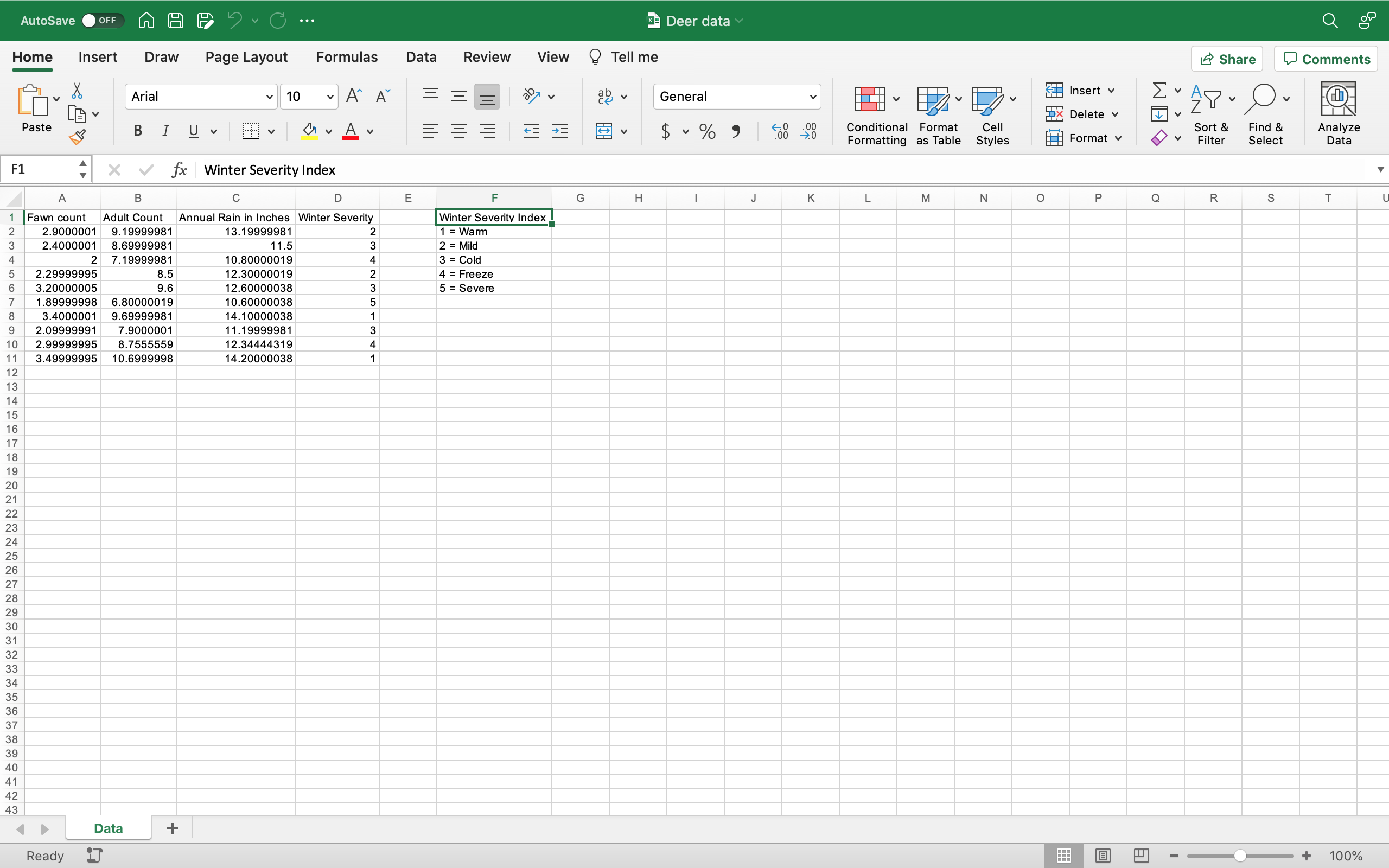
Task: Open the Formulas ribbon tab
Action: coord(347,57)
